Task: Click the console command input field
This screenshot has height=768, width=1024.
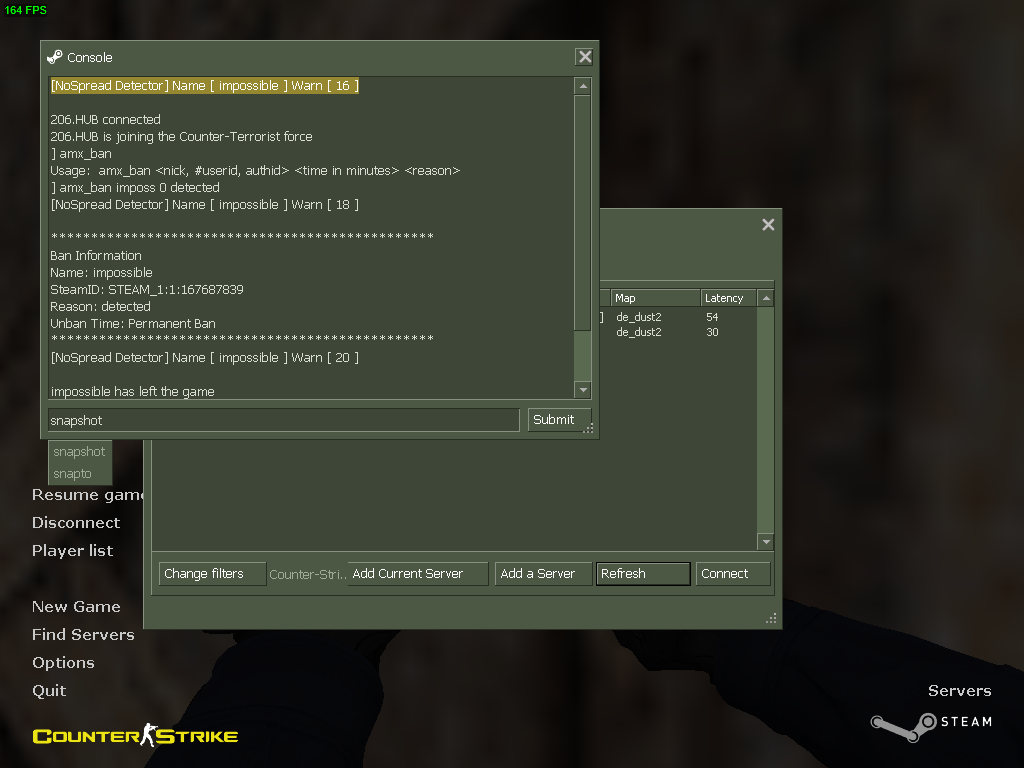Action: (x=284, y=420)
